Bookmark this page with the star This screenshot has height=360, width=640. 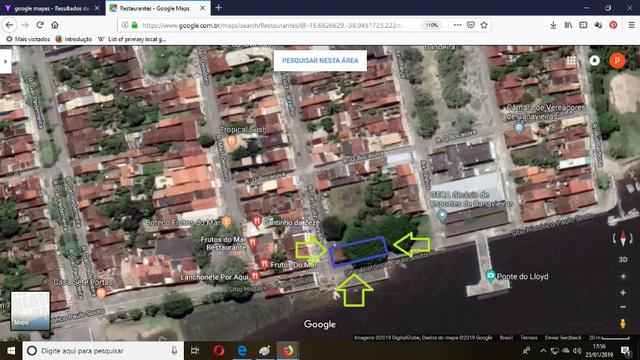pos(484,25)
